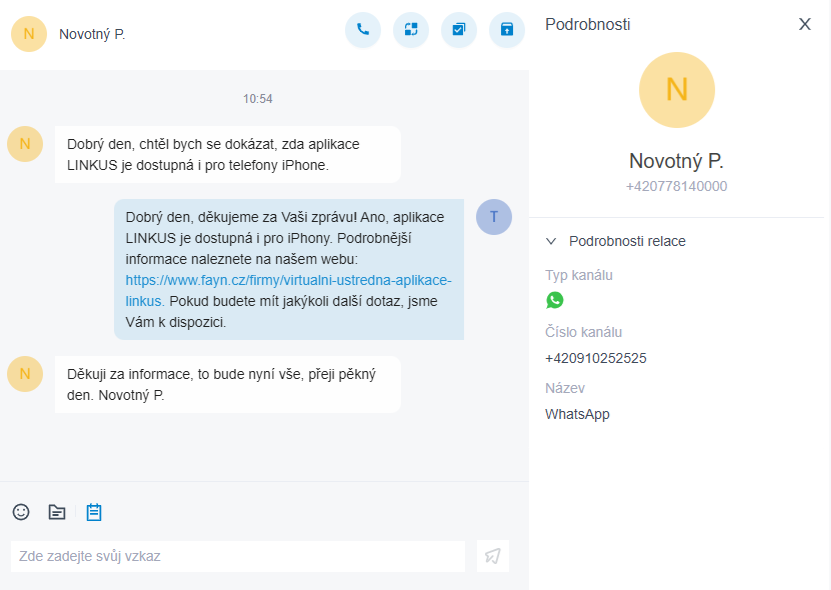The image size is (831, 590).
Task: Select the channel number +420910252525
Action: pos(595,358)
